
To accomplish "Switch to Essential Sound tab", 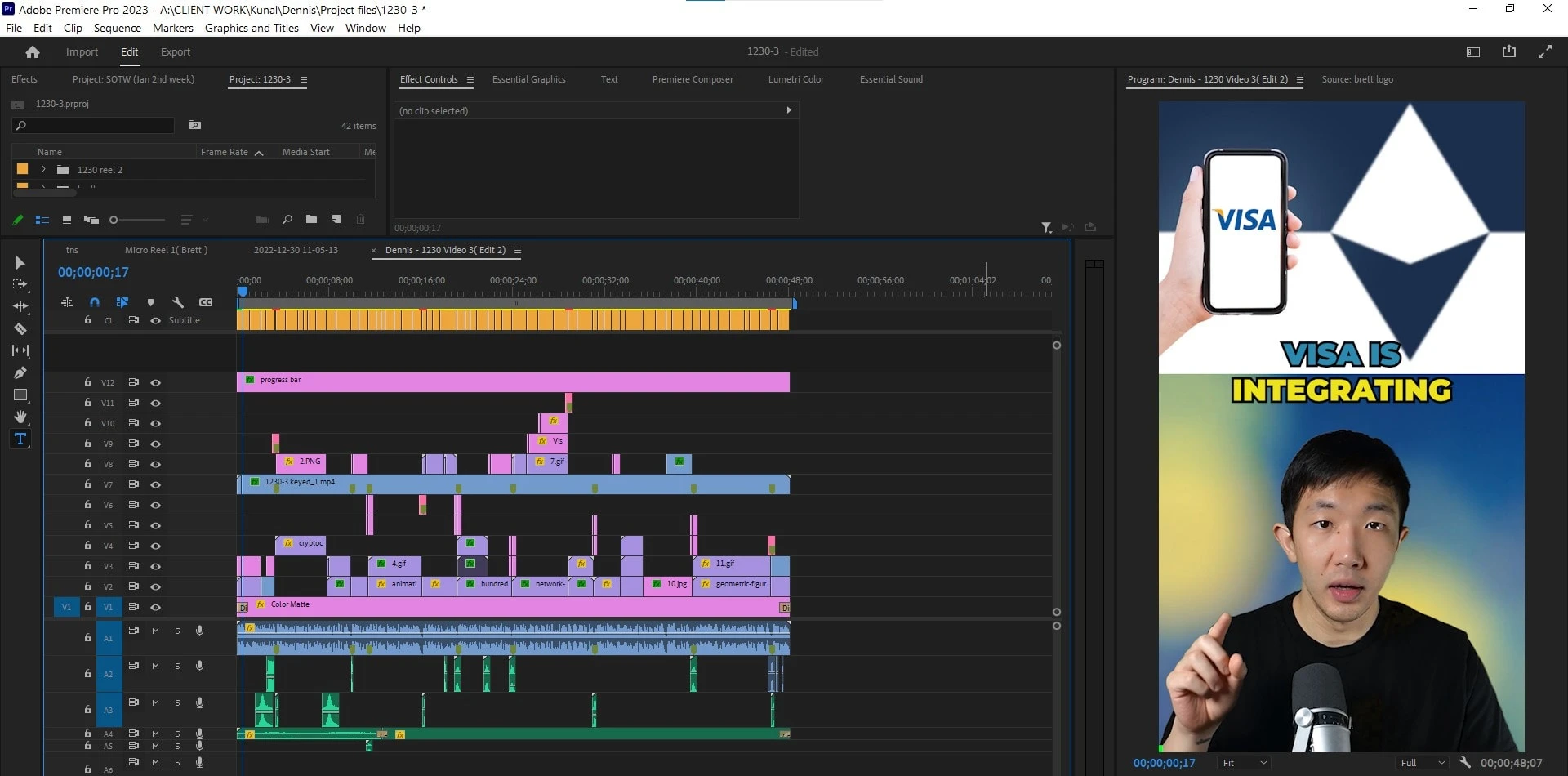I will coord(891,79).
